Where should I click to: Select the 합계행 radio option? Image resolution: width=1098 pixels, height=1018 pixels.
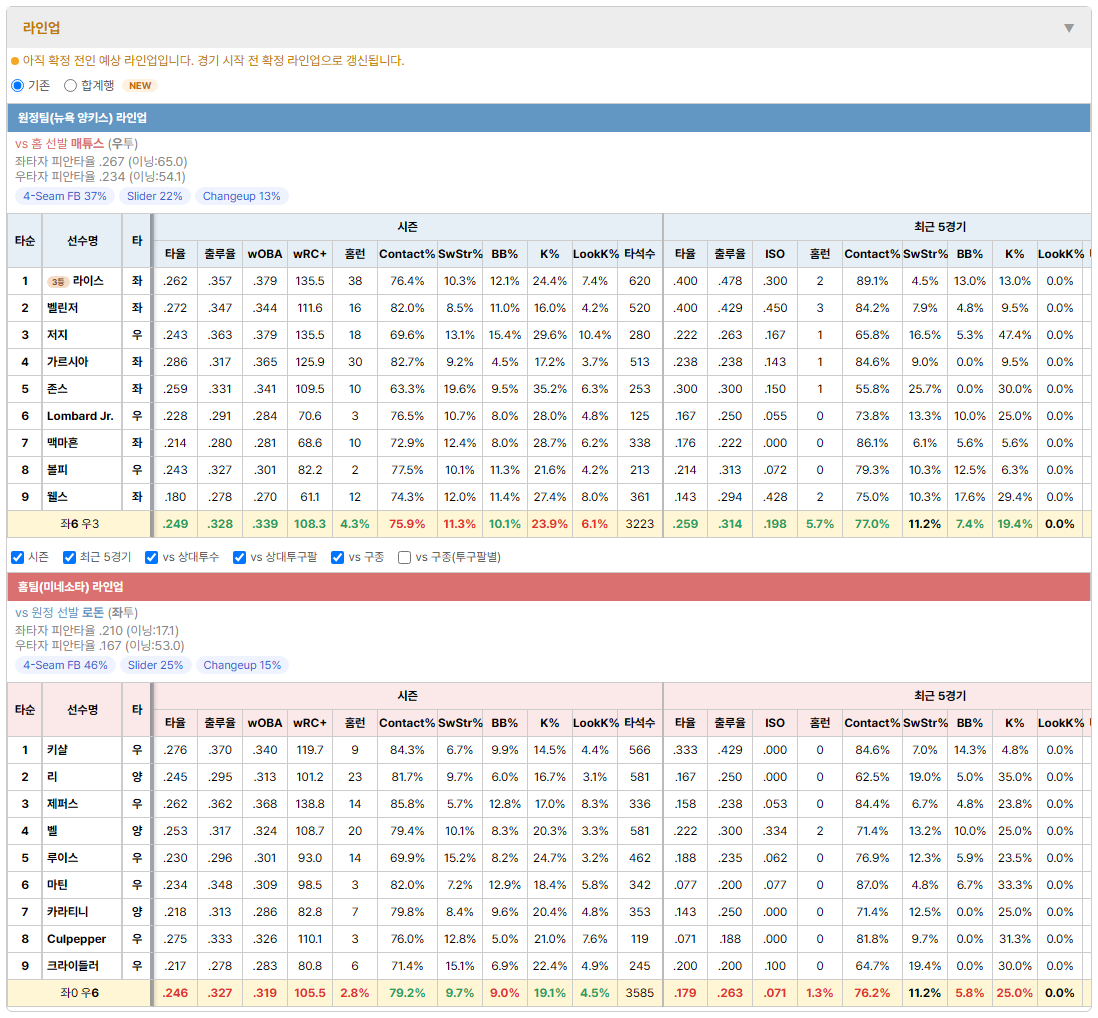coord(70,85)
